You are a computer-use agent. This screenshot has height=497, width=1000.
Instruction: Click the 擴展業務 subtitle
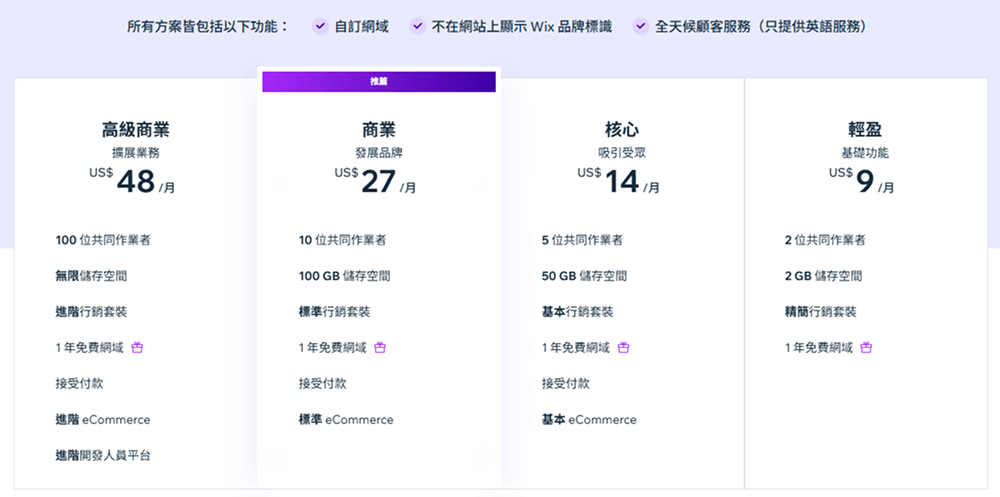click(x=135, y=153)
